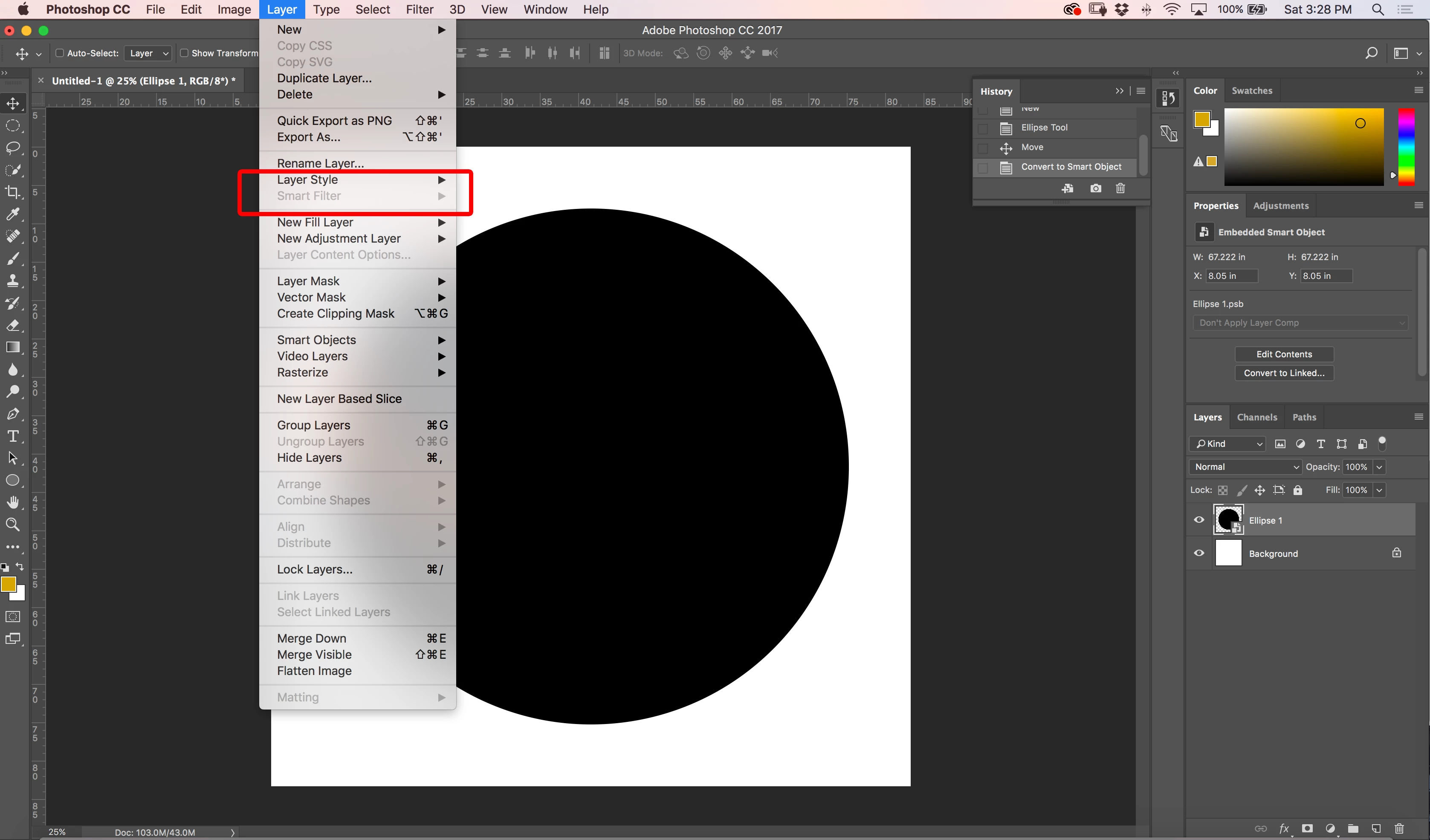Click the Edit Contents button
Viewport: 1430px width, 840px height.
(x=1284, y=354)
